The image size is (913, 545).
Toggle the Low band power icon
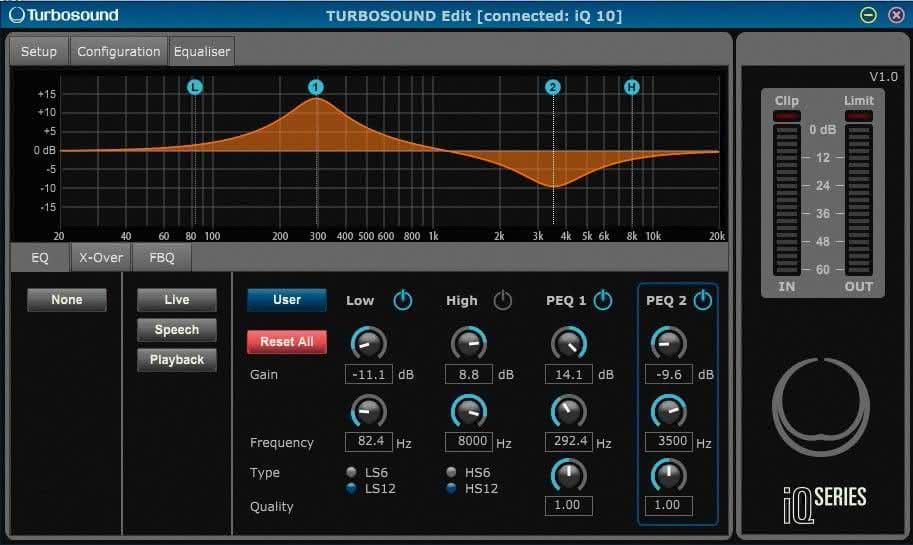402,300
